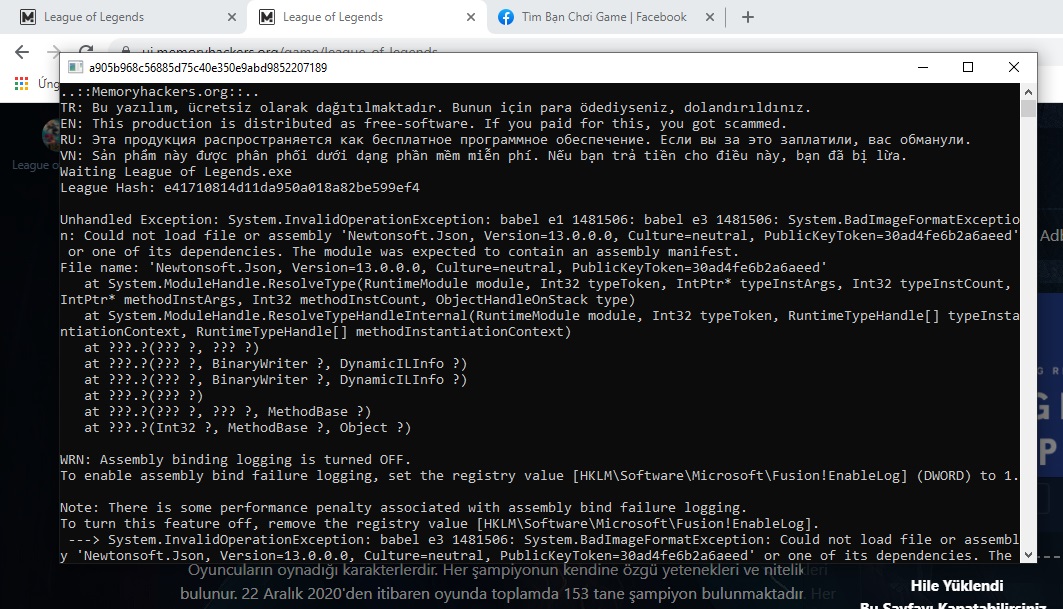Close the console window
1063x609 pixels.
[x=1014, y=67]
